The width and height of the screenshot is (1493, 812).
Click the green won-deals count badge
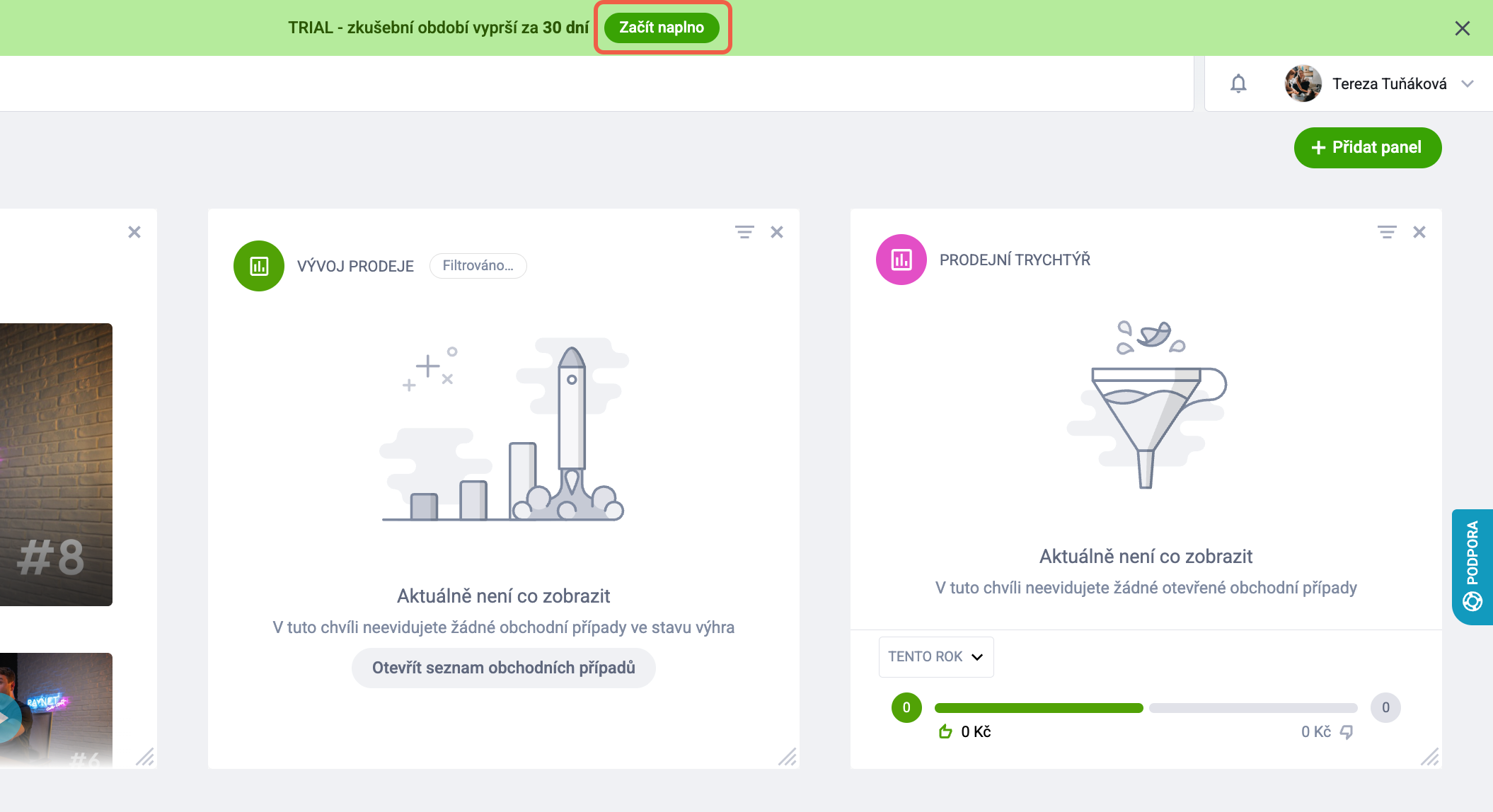(906, 707)
